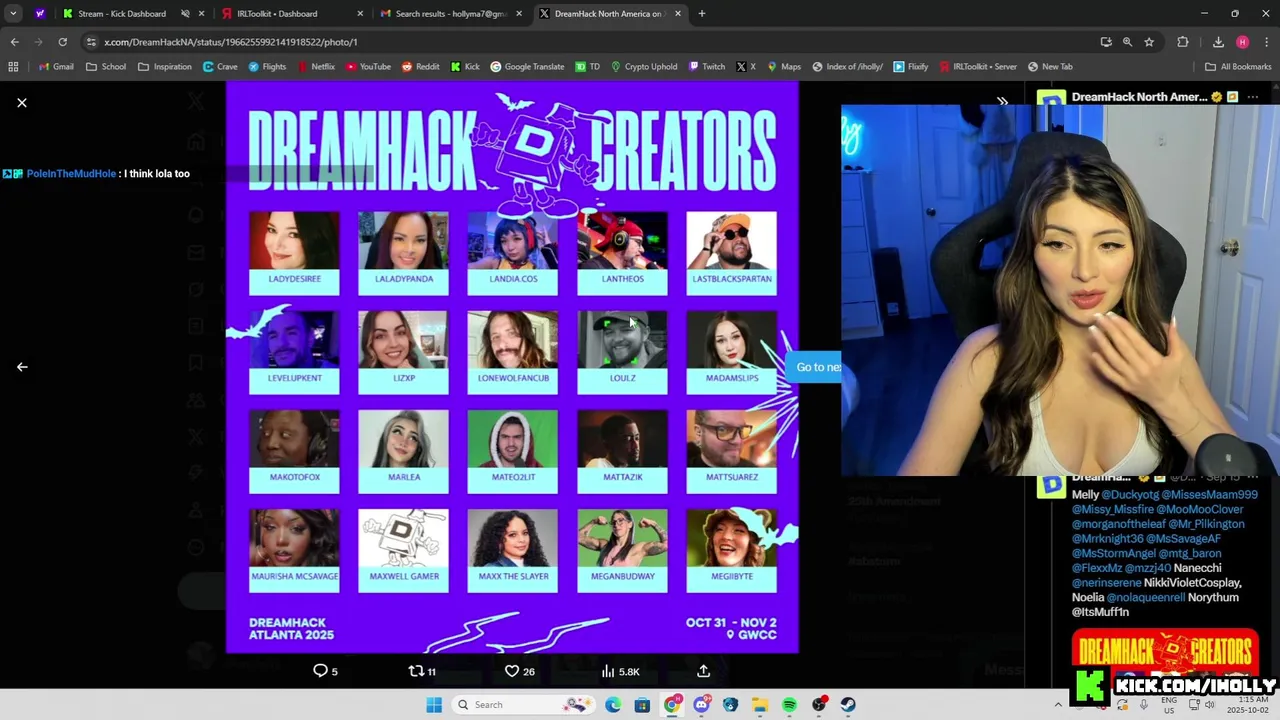Open the Chrome three-dot menu
The image size is (1280, 720).
point(1265,42)
